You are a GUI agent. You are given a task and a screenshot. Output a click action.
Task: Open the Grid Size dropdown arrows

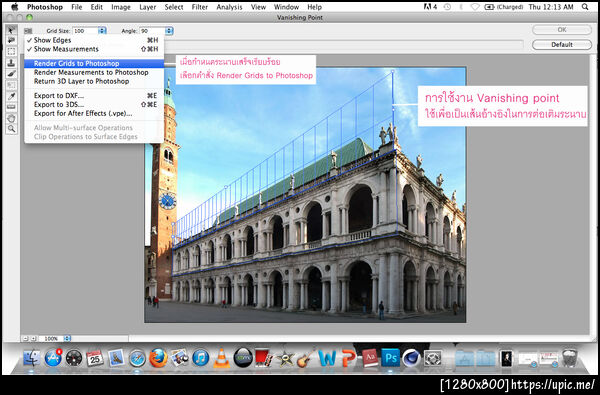102,31
